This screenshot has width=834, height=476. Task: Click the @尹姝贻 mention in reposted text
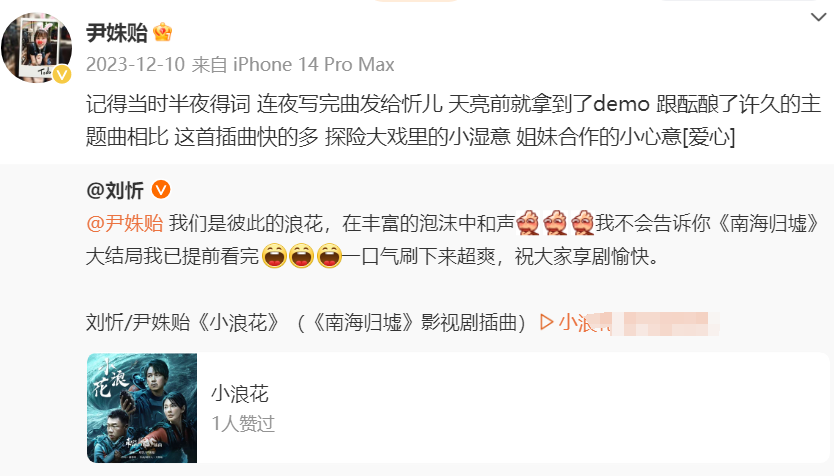[124, 223]
